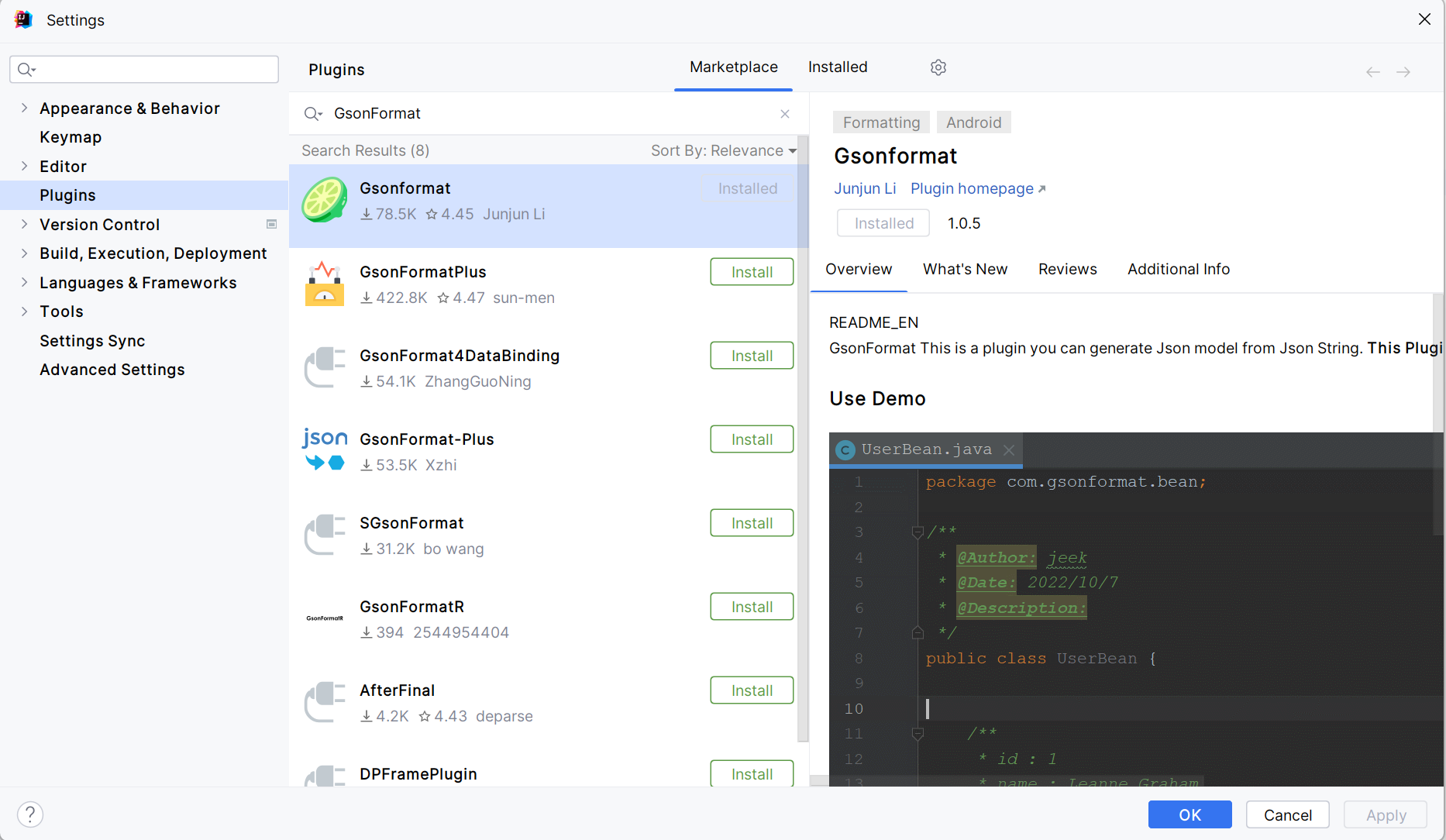The image size is (1446, 840).
Task: Expand Appearance & Behavior settings group
Action: [24, 108]
